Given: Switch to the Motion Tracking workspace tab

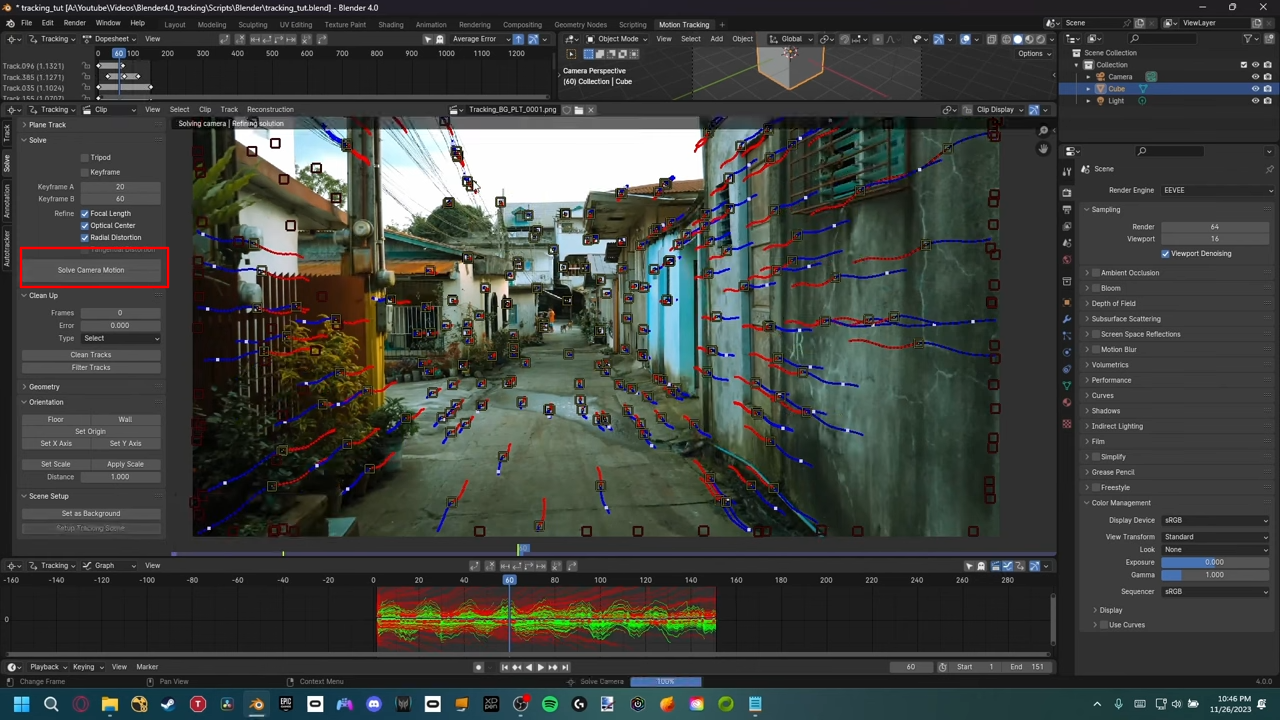Looking at the screenshot, I should (684, 24).
